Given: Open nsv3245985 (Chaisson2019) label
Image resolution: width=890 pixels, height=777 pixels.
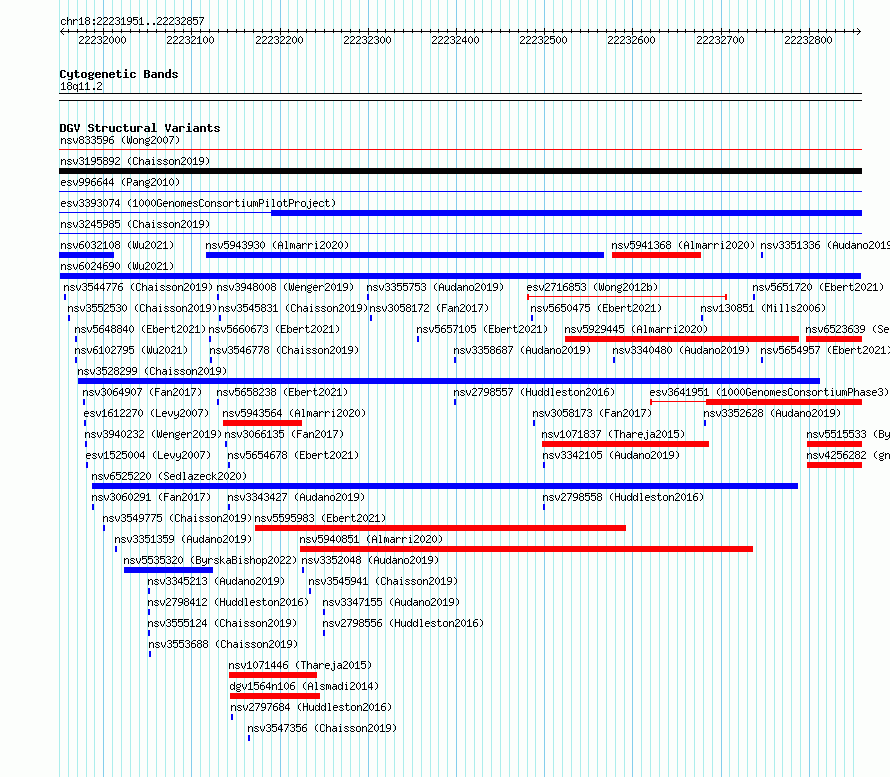Looking at the screenshot, I should click(135, 224).
